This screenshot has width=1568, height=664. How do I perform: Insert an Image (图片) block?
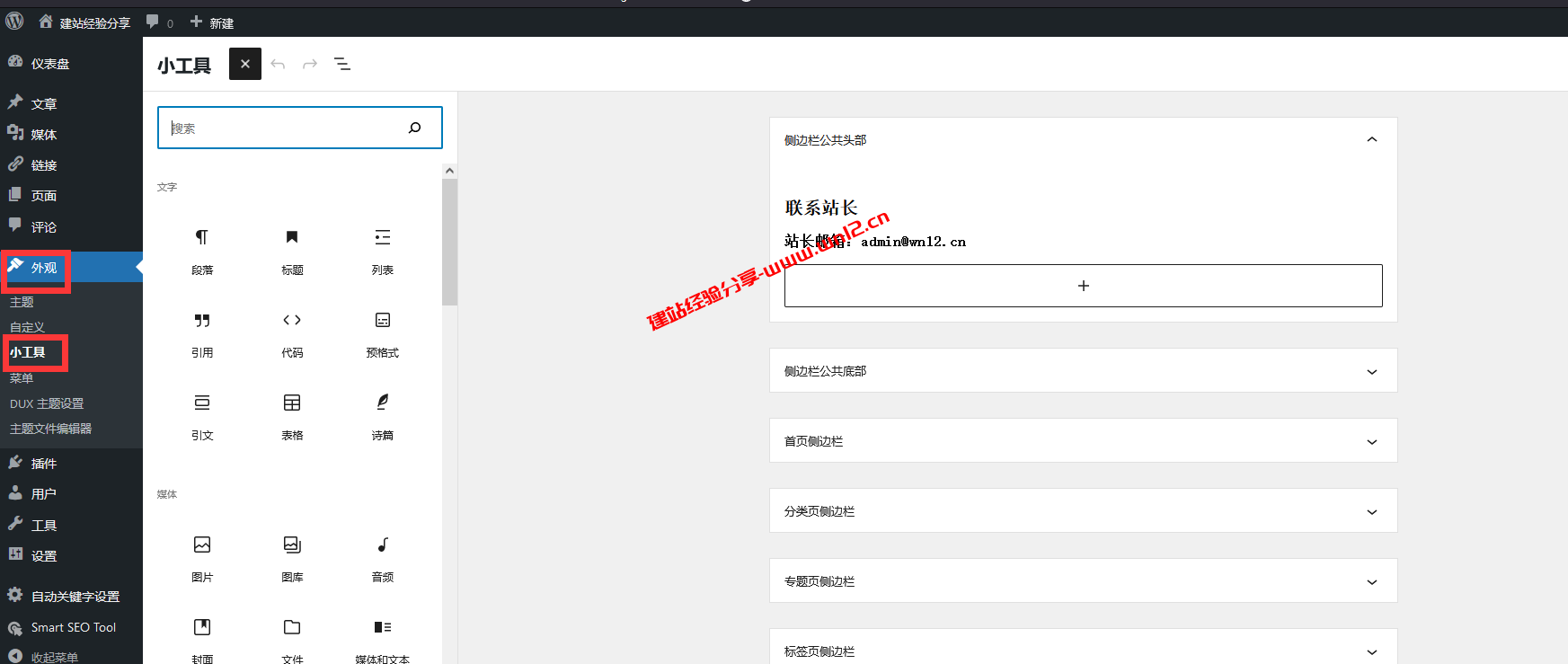point(202,557)
